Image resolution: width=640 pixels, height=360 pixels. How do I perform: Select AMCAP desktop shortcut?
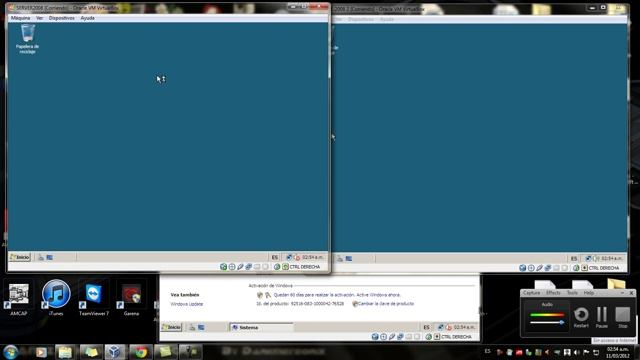[18, 299]
